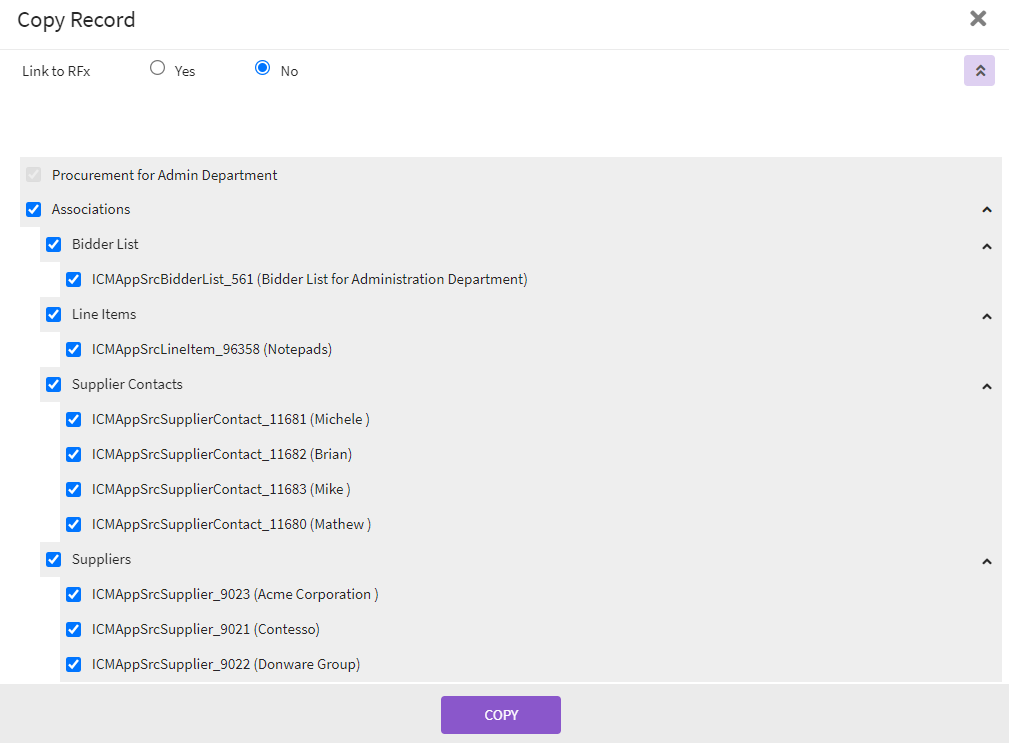This screenshot has height=743, width=1009.
Task: Click the double-chevron collapse icon
Action: (979, 71)
